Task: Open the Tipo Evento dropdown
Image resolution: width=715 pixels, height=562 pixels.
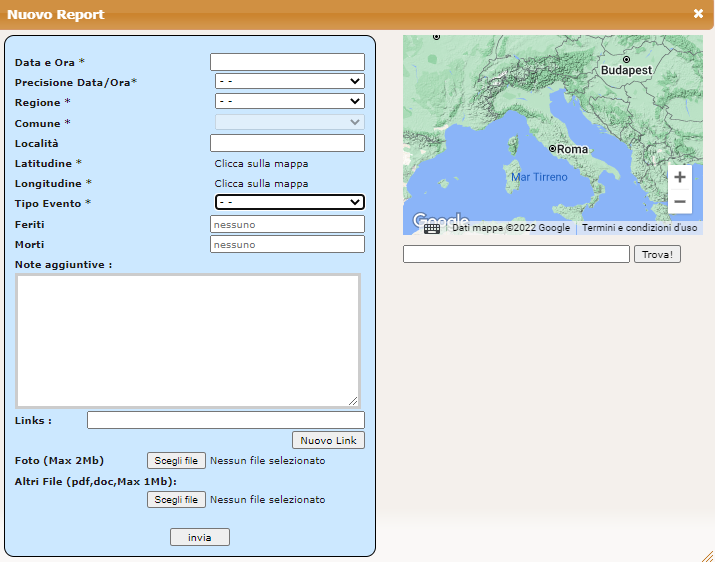Action: point(289,202)
